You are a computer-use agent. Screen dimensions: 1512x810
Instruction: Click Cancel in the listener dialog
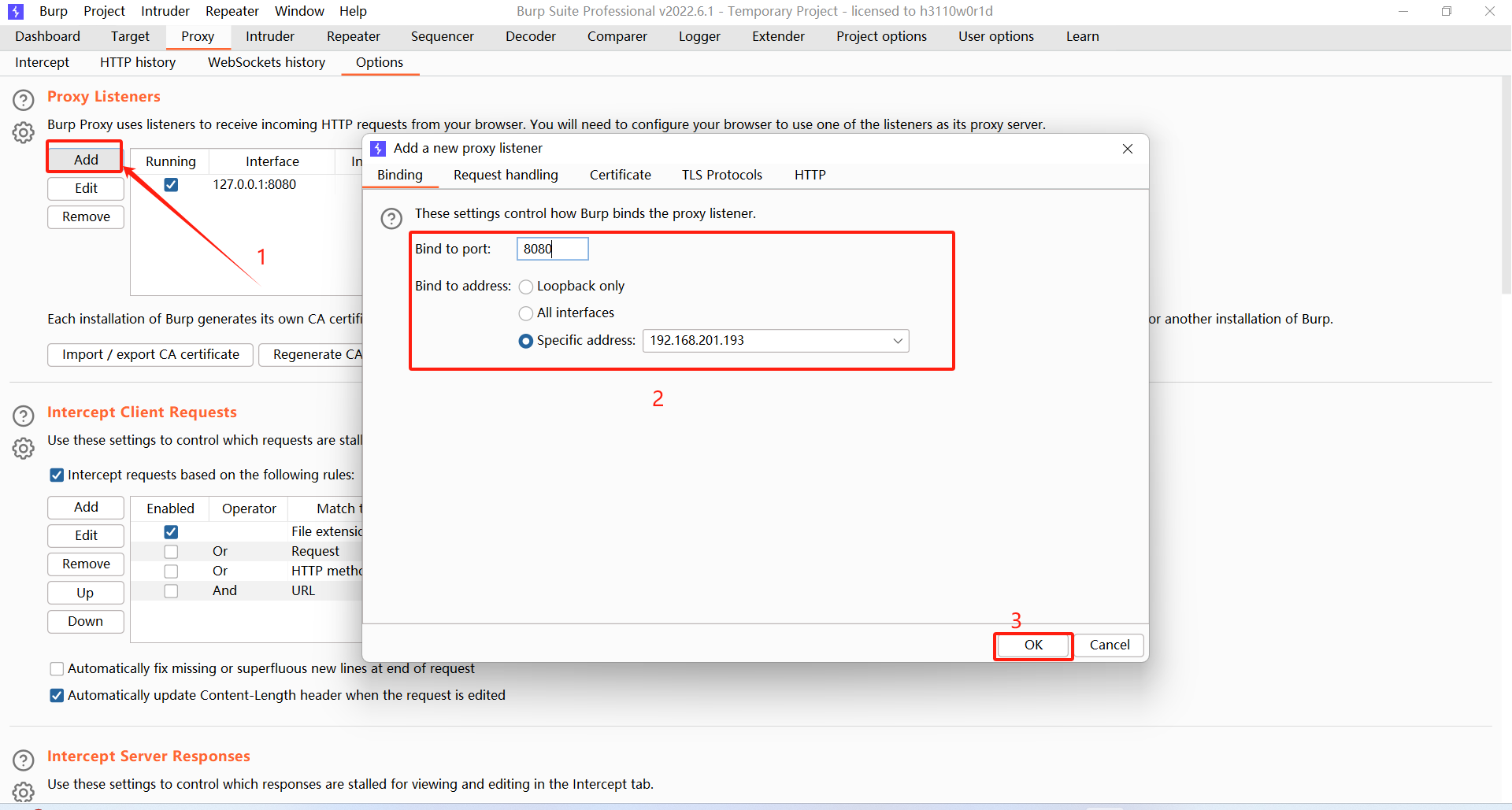click(1110, 645)
